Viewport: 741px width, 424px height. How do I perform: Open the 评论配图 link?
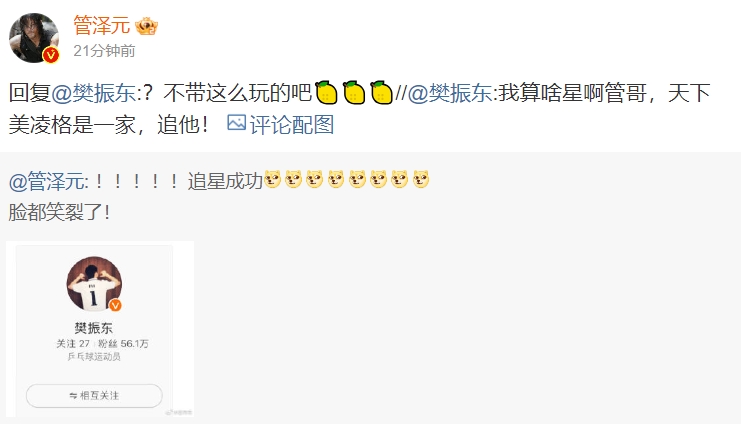pos(292,124)
